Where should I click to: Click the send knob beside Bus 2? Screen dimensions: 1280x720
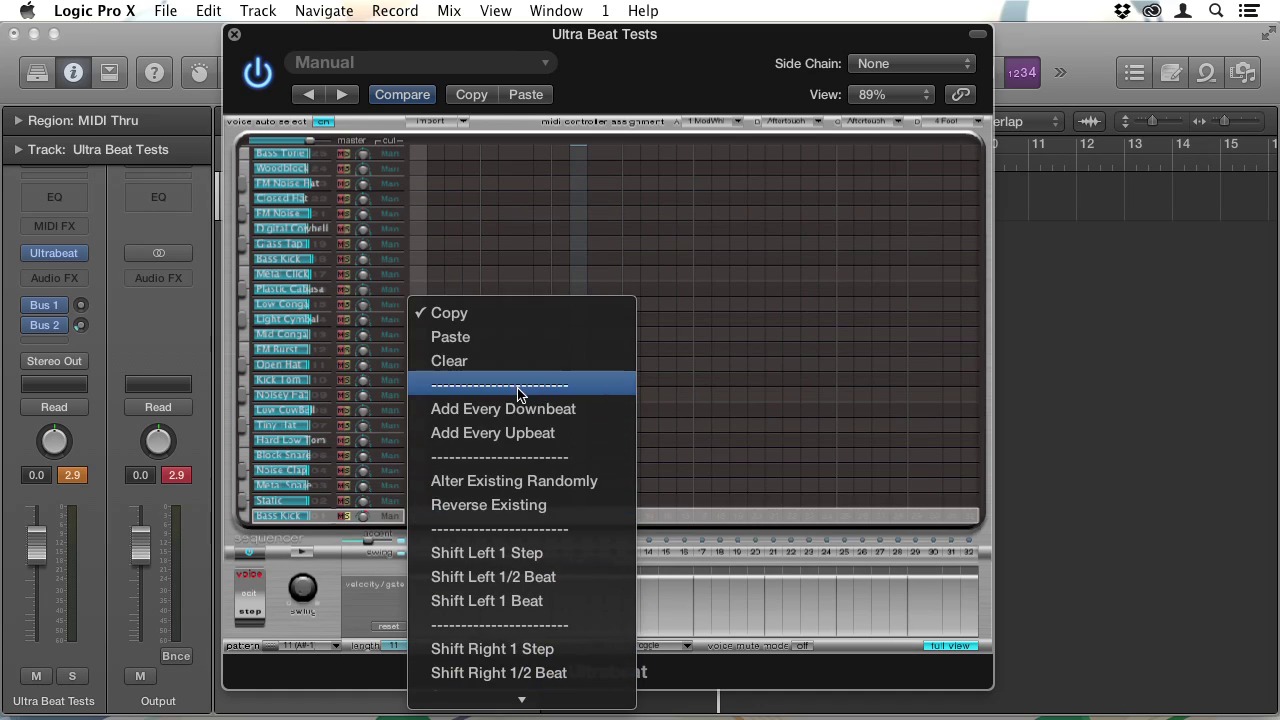[80, 325]
